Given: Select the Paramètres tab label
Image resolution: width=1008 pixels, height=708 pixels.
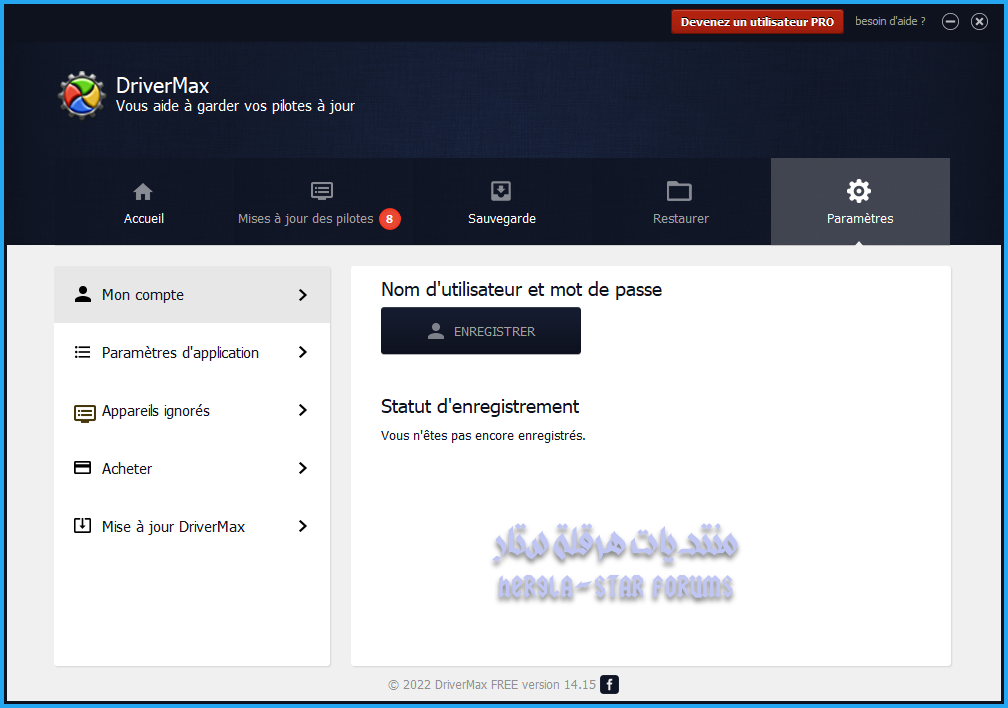Looking at the screenshot, I should click(860, 219).
